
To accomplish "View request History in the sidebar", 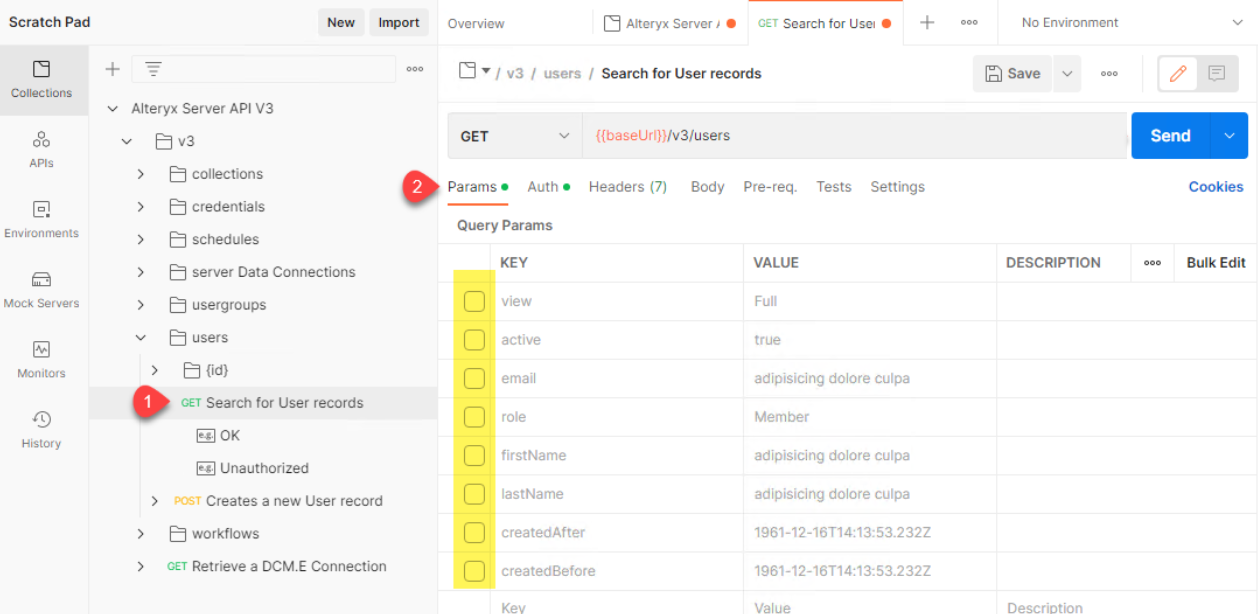I will pos(41,428).
